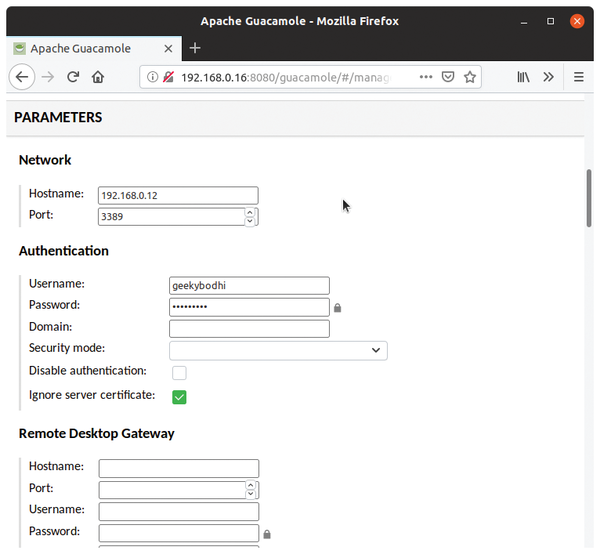This screenshot has height=554, width=600.
Task: Enable Disable authentication checkbox
Action: point(179,373)
